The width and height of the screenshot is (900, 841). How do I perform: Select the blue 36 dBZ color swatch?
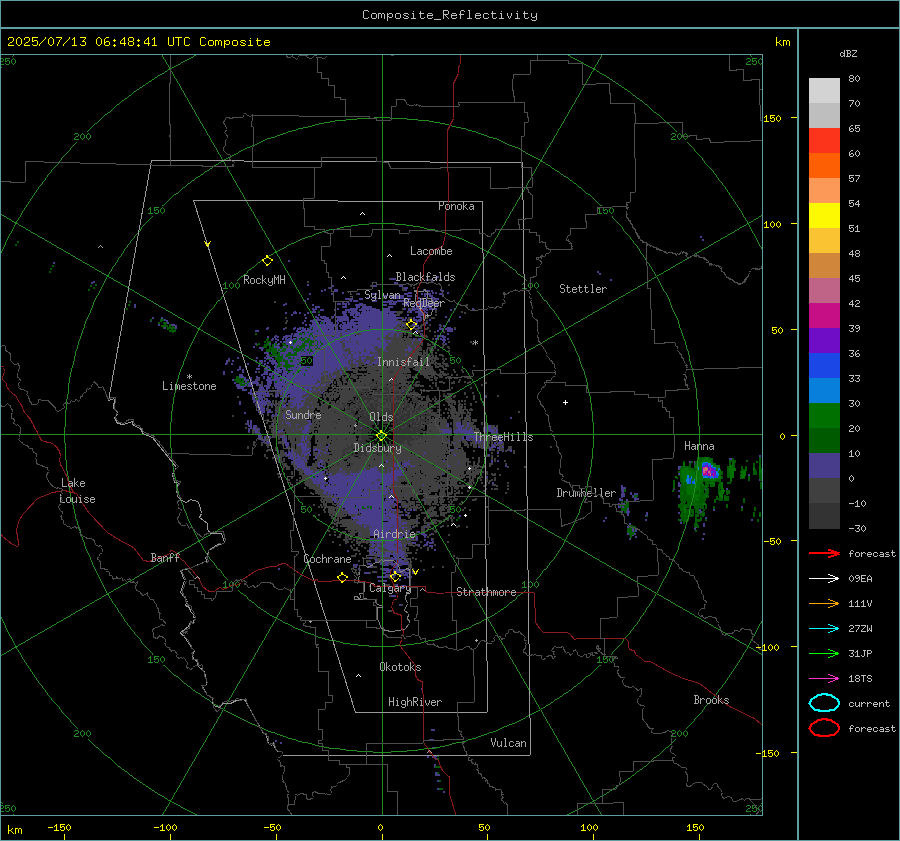click(824, 365)
